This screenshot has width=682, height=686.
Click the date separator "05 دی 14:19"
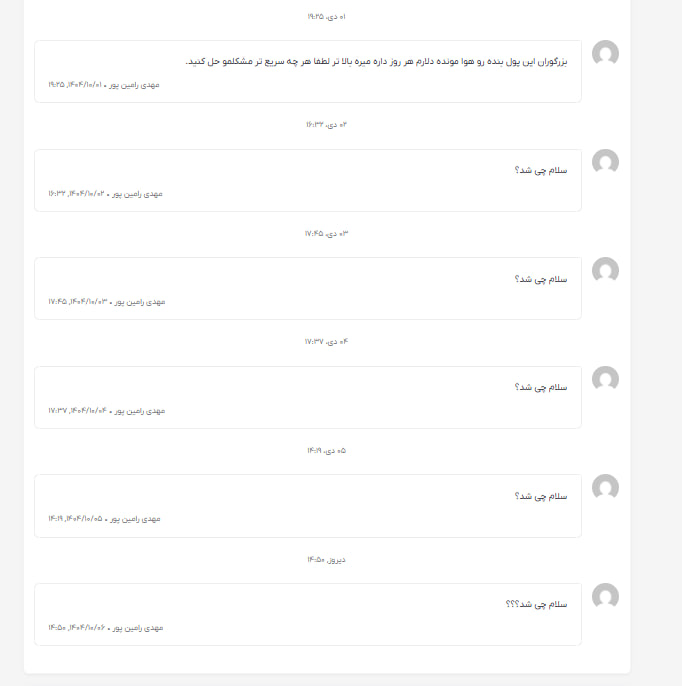point(326,450)
